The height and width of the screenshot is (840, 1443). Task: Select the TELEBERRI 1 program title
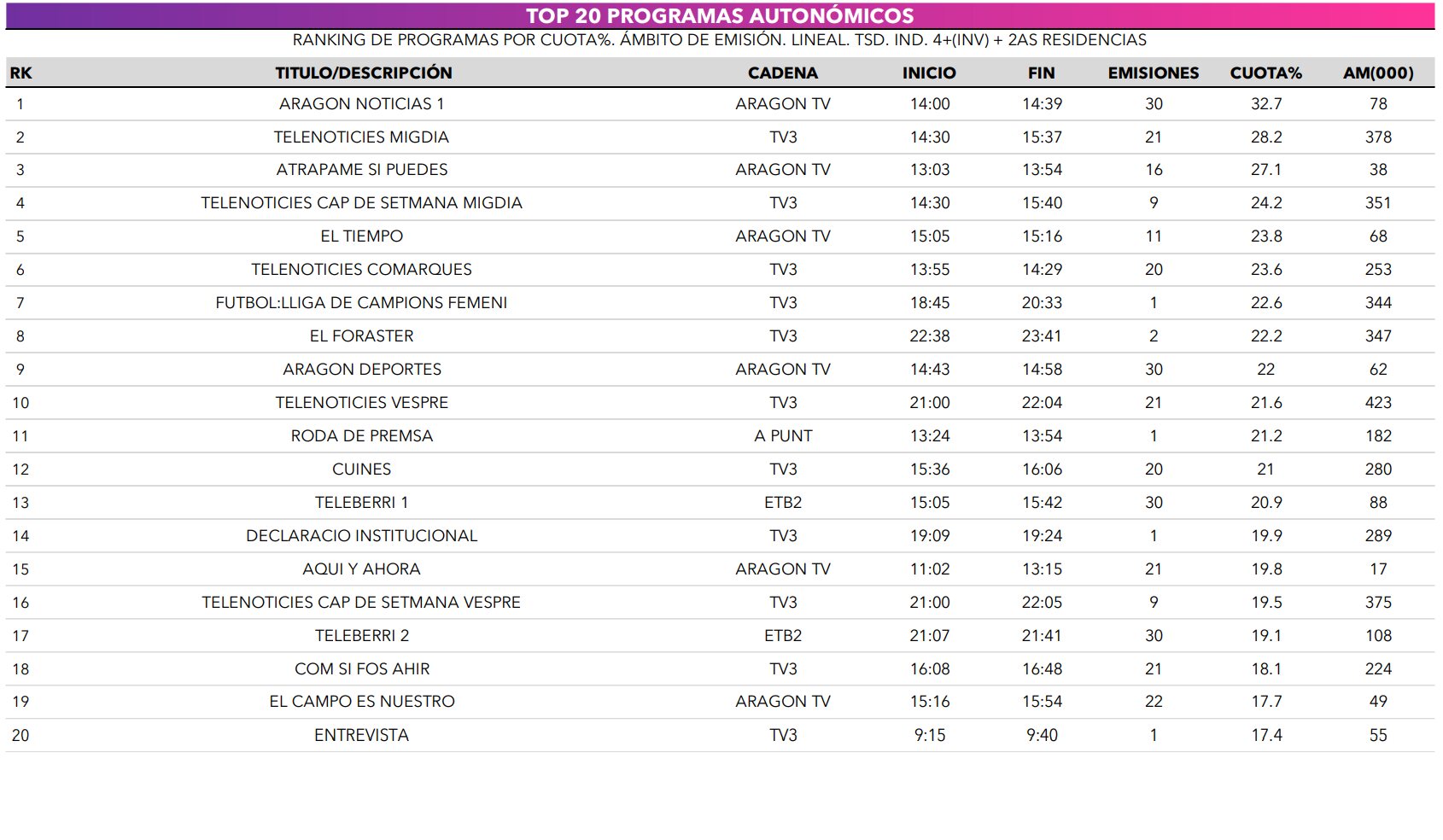coord(361,503)
